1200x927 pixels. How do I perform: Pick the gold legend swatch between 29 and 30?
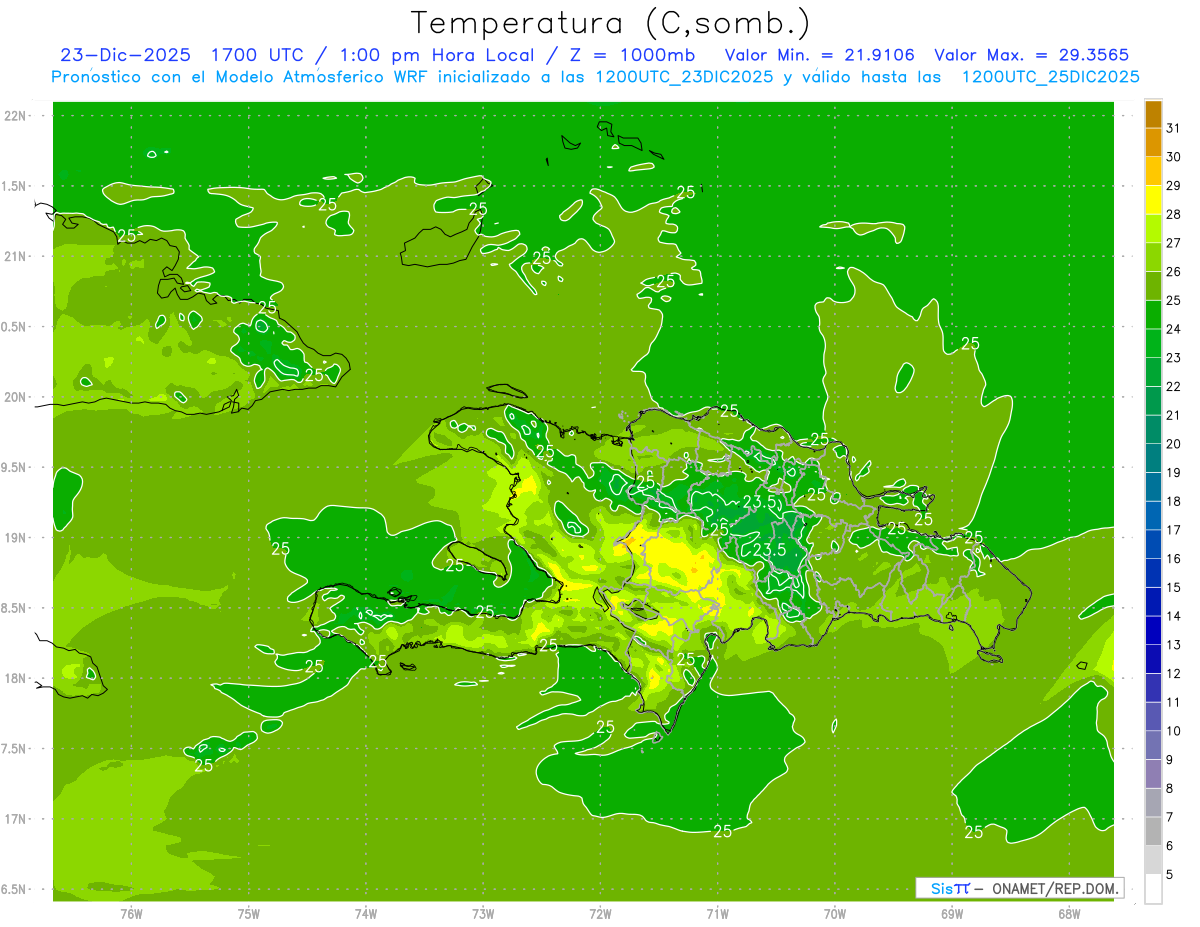pyautogui.click(x=1153, y=171)
